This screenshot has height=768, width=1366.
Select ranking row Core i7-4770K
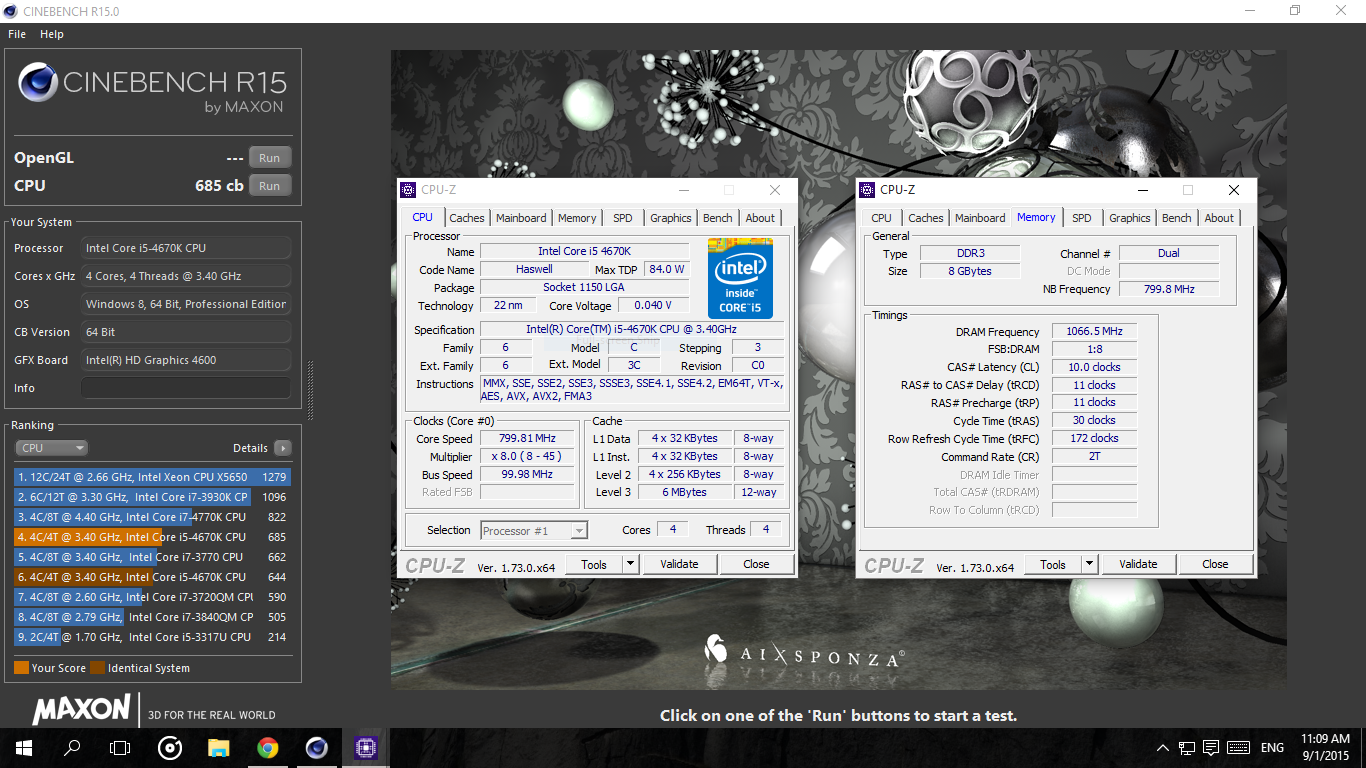pos(152,517)
